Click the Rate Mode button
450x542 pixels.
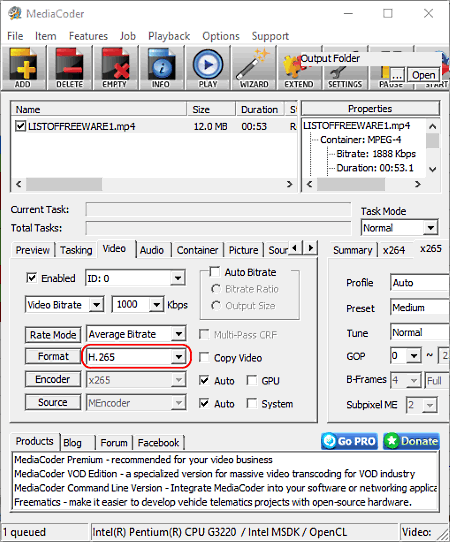[53, 335]
